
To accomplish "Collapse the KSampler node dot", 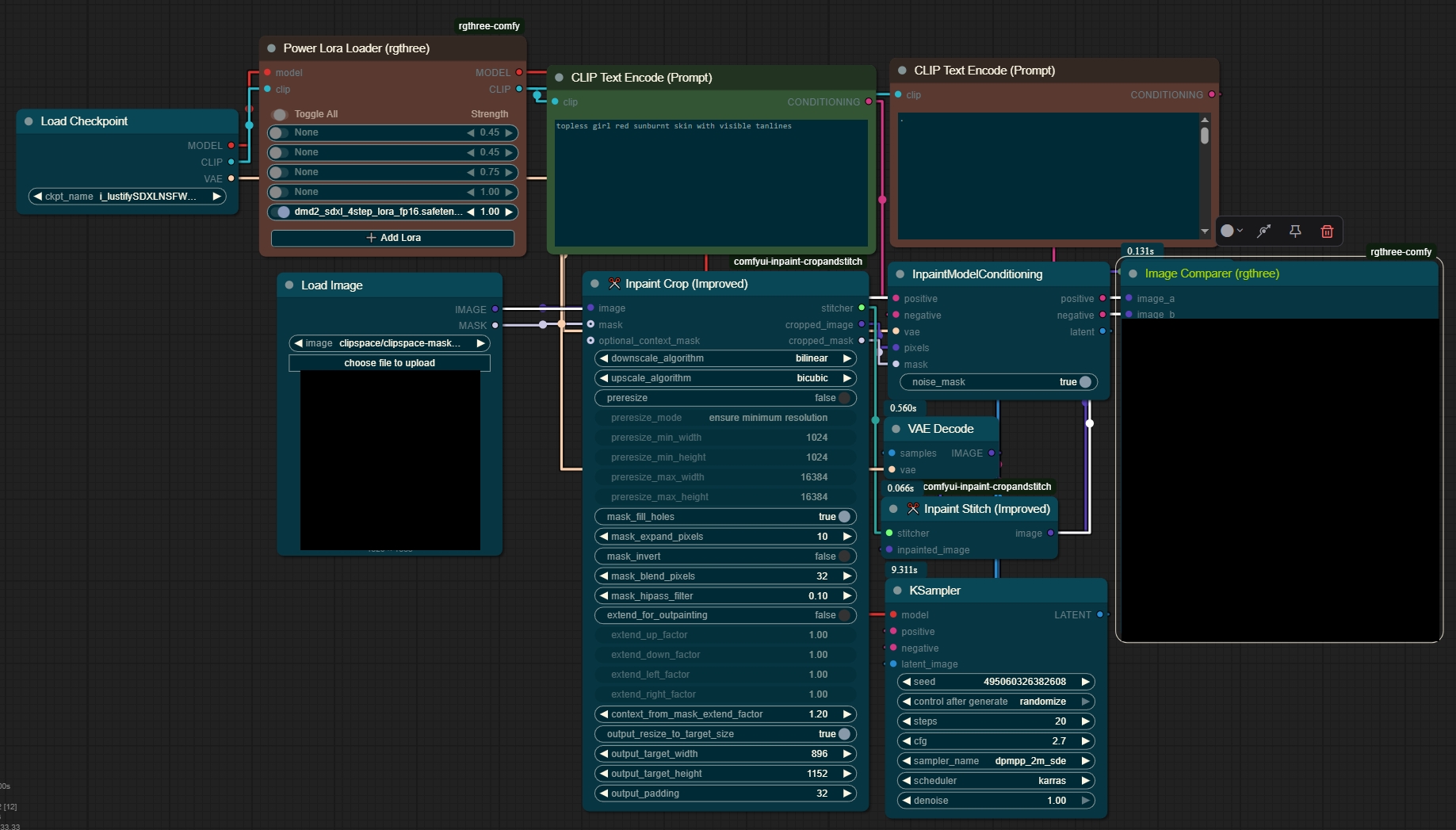I will [x=898, y=591].
